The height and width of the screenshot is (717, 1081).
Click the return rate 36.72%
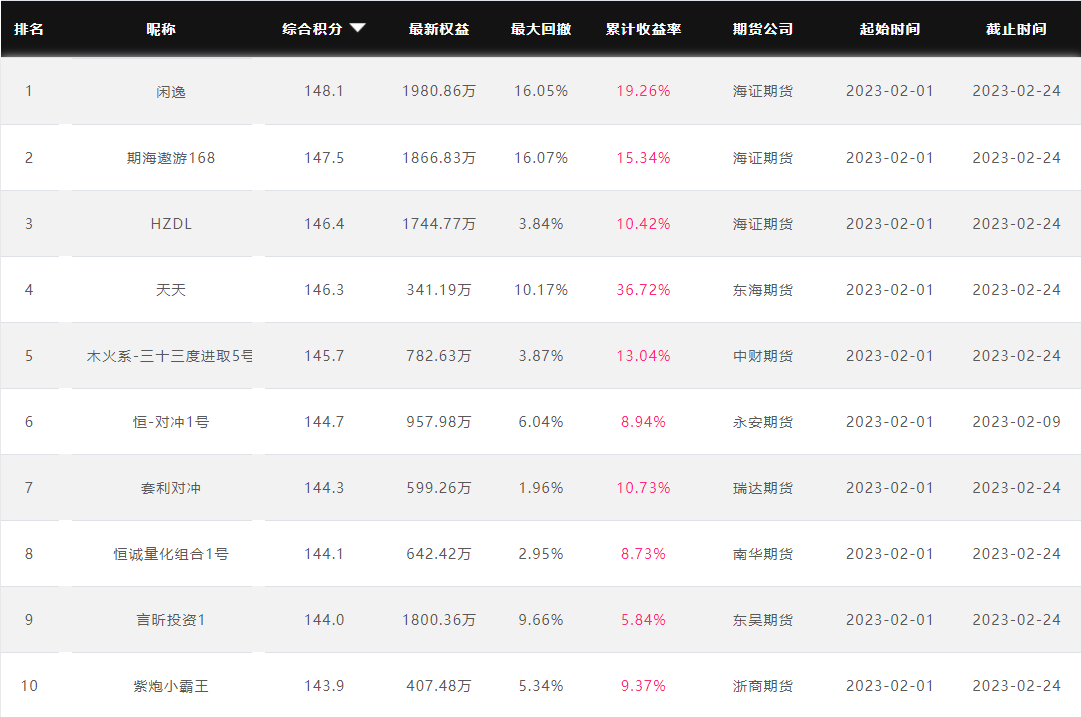click(643, 290)
